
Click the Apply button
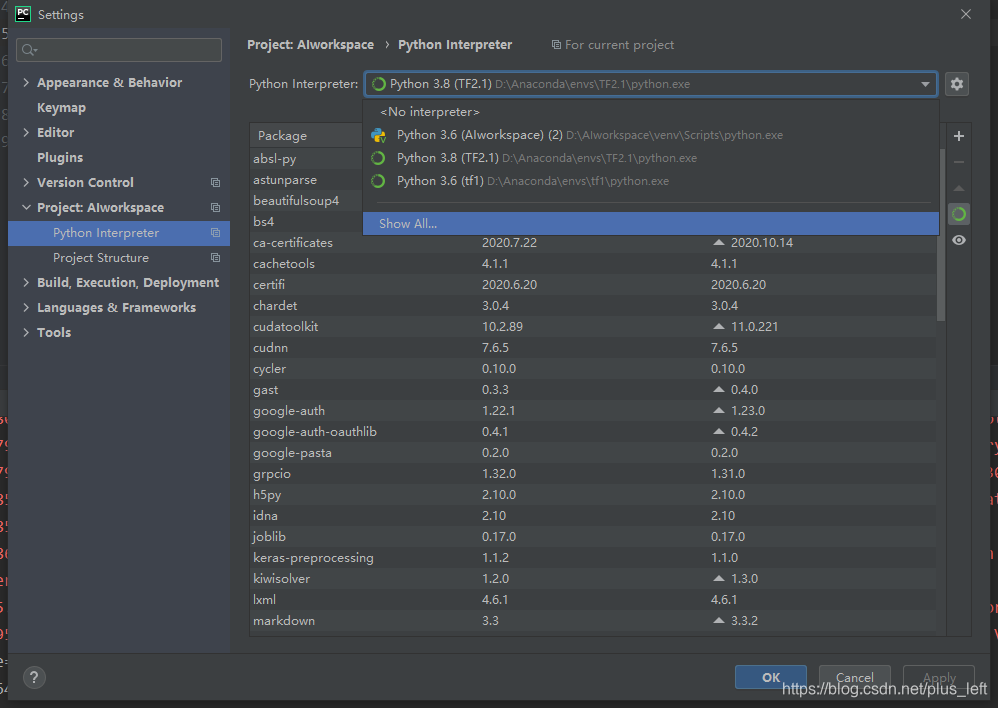(939, 677)
